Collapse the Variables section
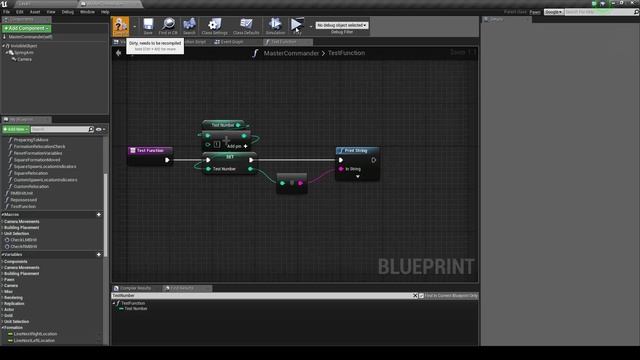The height and width of the screenshot is (360, 640). [2, 255]
